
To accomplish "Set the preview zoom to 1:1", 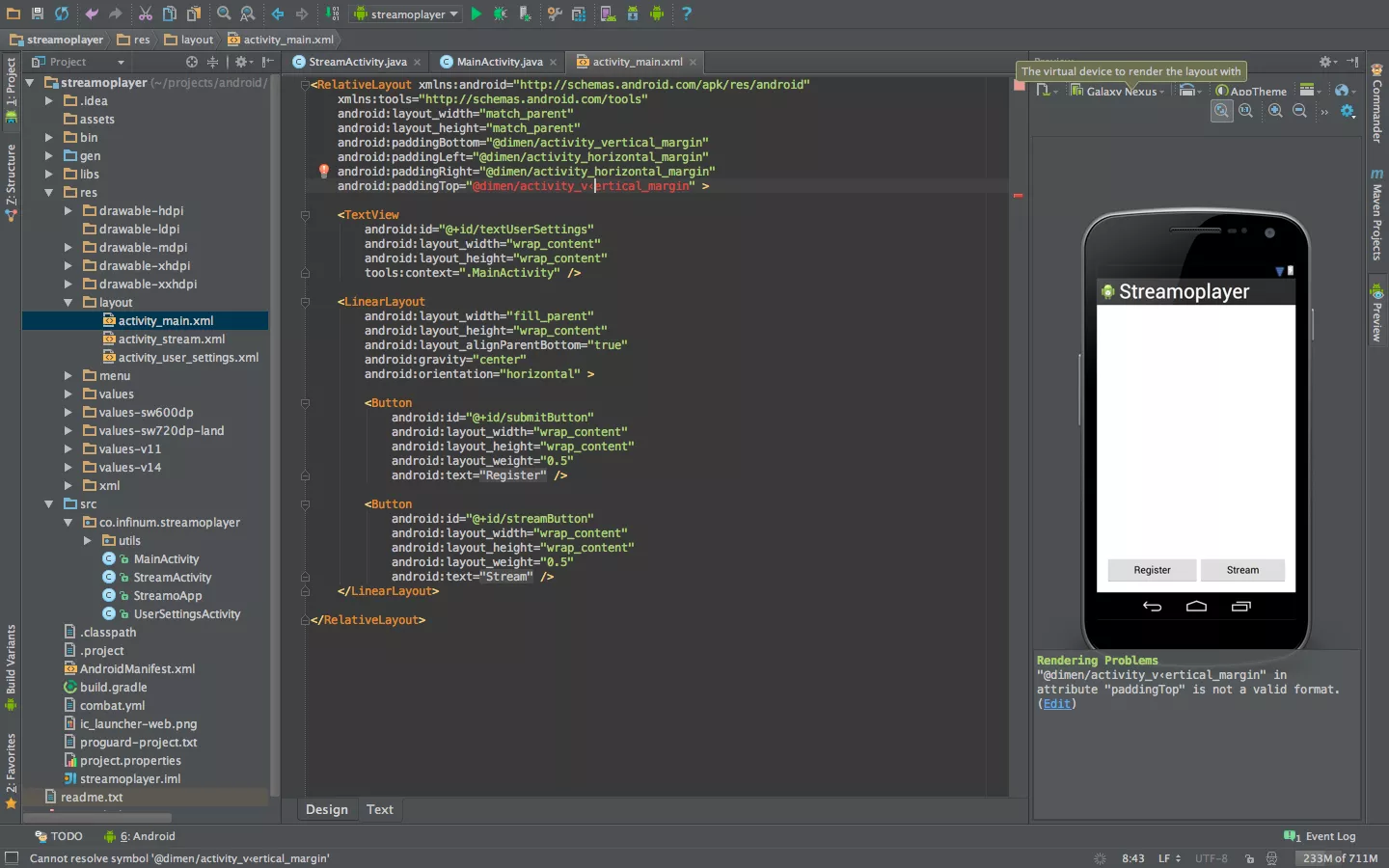I will pyautogui.click(x=1246, y=110).
